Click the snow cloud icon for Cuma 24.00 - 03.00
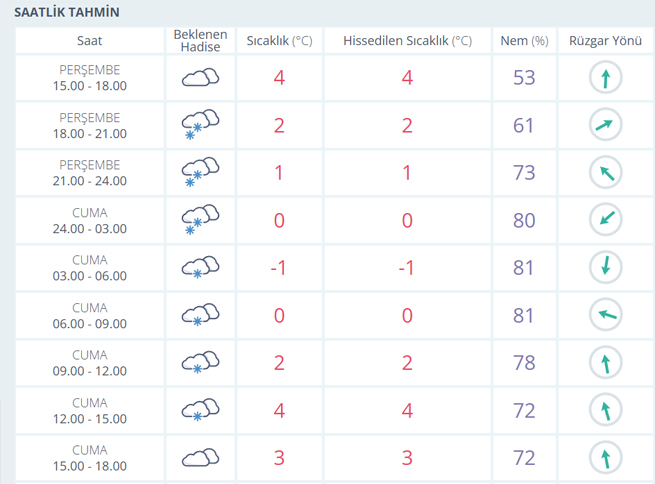Viewport: 655px width, 484px height. pyautogui.click(x=200, y=220)
